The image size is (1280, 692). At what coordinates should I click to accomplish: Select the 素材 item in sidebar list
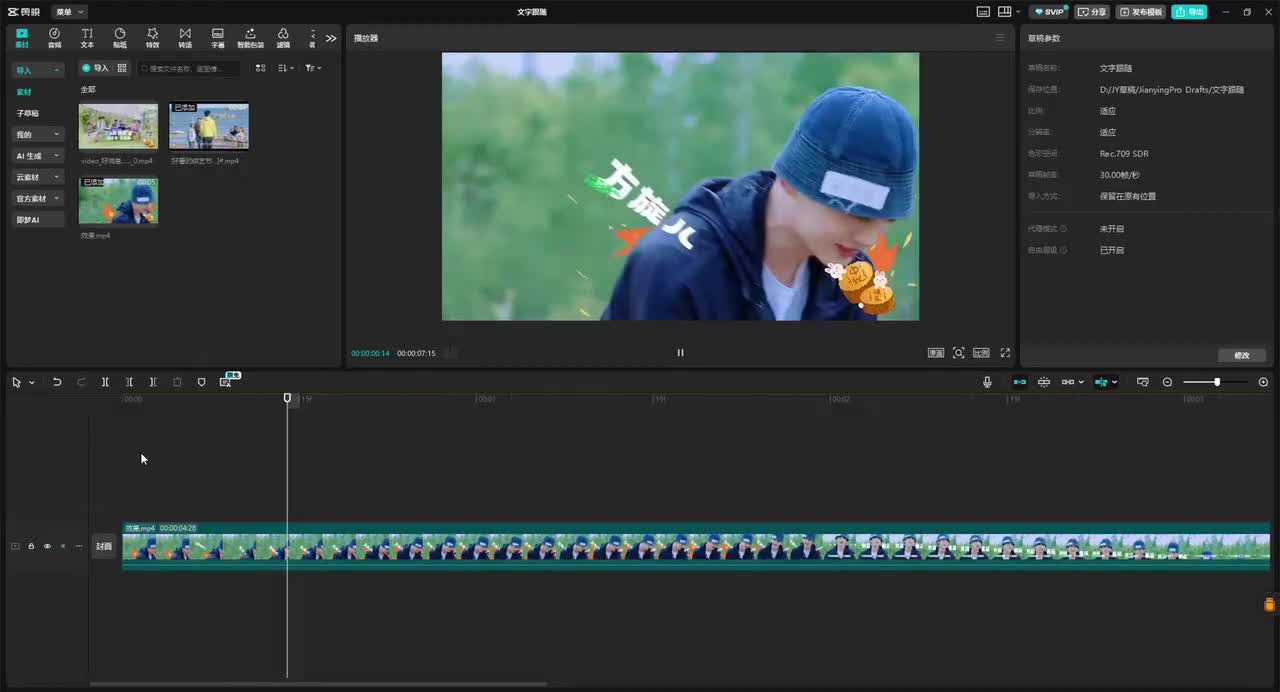pyautogui.click(x=24, y=92)
